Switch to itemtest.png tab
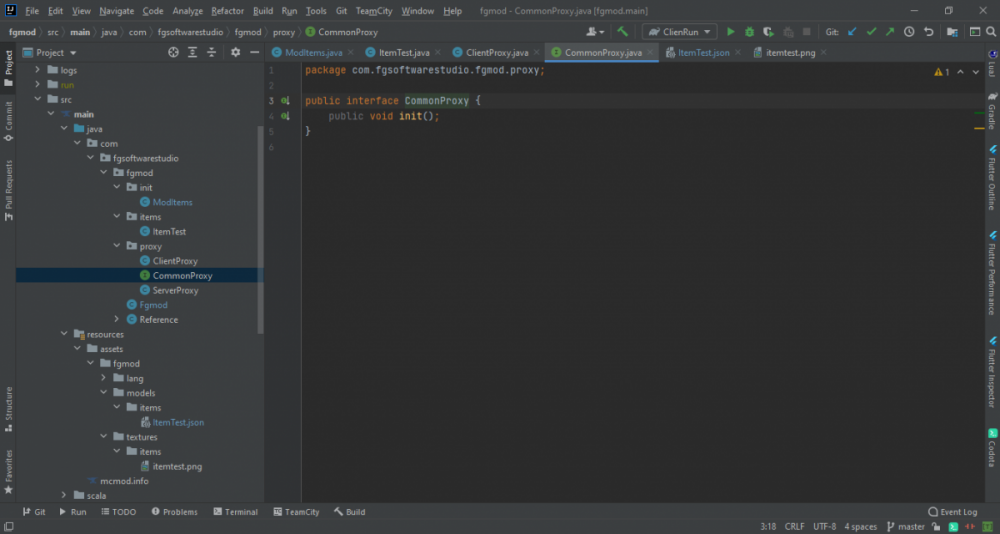 click(x=790, y=52)
